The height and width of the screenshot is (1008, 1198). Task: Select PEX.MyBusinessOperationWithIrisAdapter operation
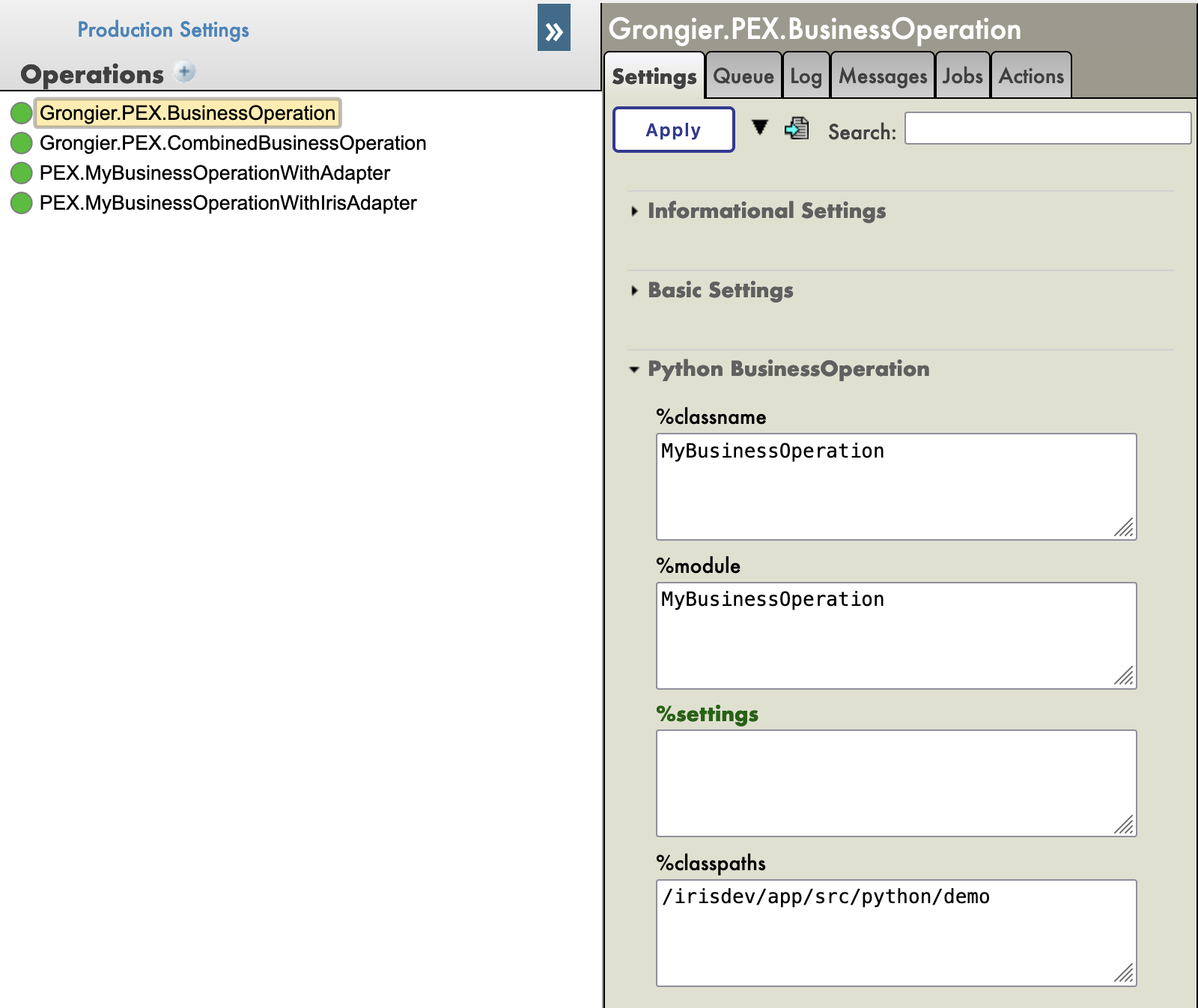tap(228, 202)
